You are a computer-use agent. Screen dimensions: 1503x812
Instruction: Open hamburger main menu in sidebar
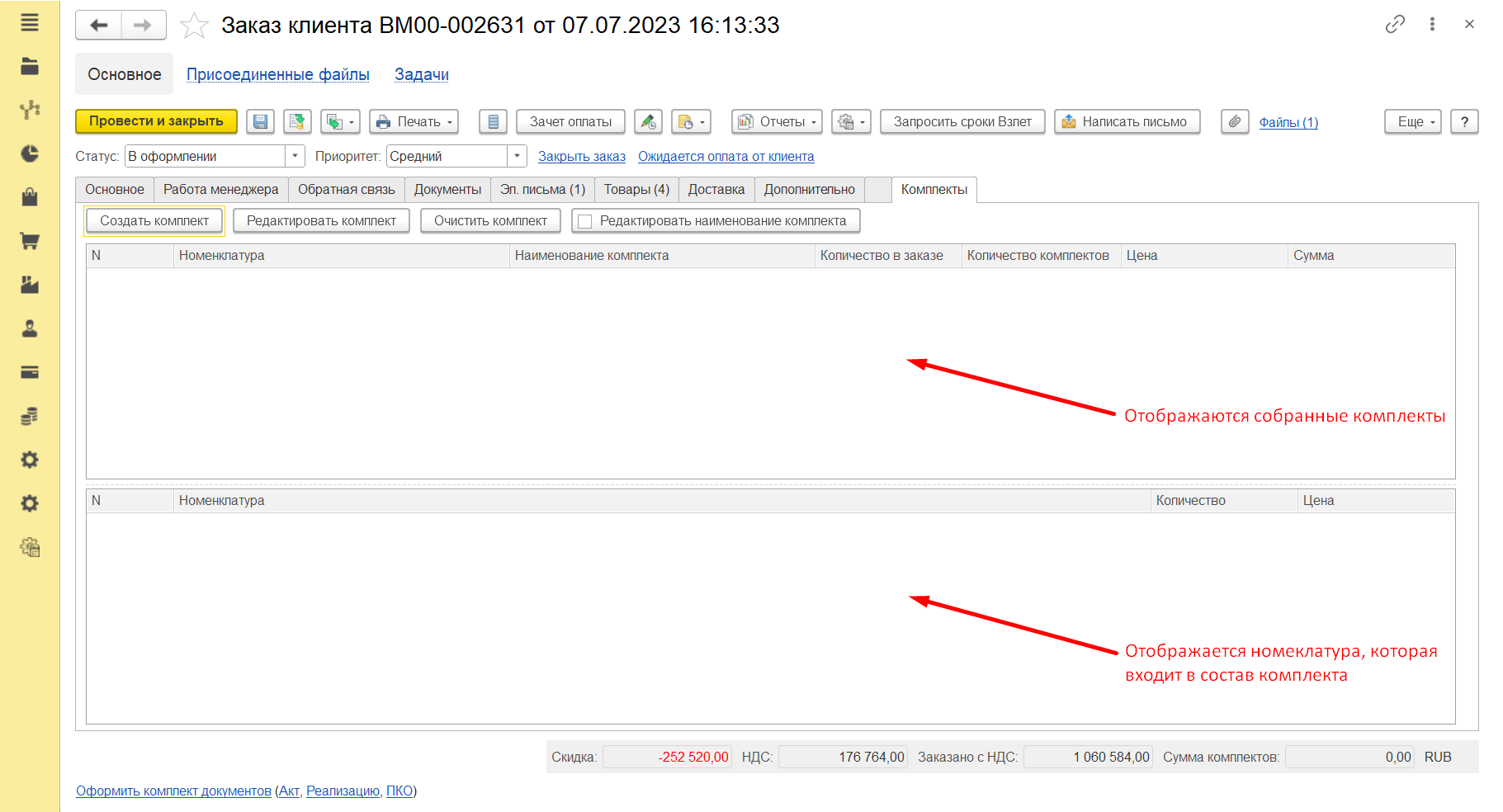click(x=30, y=22)
